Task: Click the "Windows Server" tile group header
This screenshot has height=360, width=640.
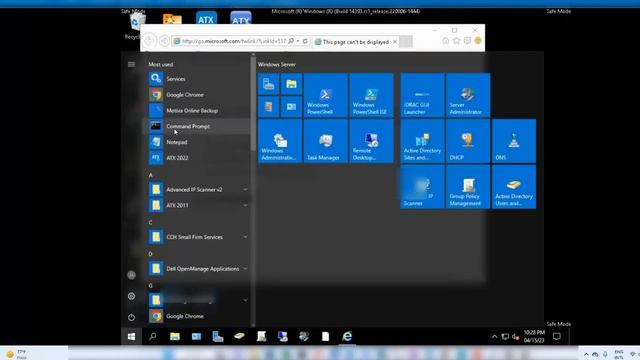Action: tap(277, 64)
